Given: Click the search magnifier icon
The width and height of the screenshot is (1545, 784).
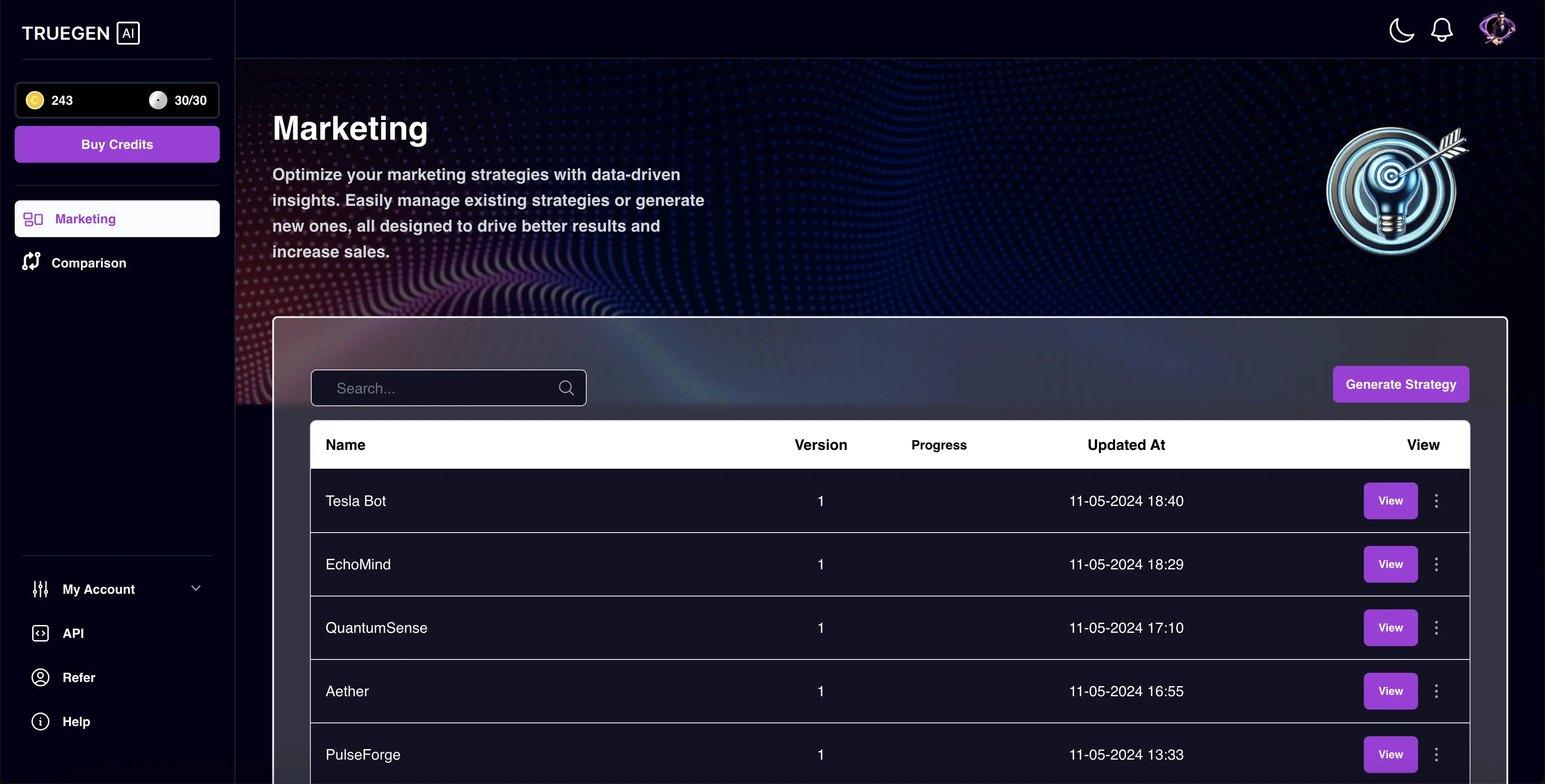Looking at the screenshot, I should click(x=566, y=388).
